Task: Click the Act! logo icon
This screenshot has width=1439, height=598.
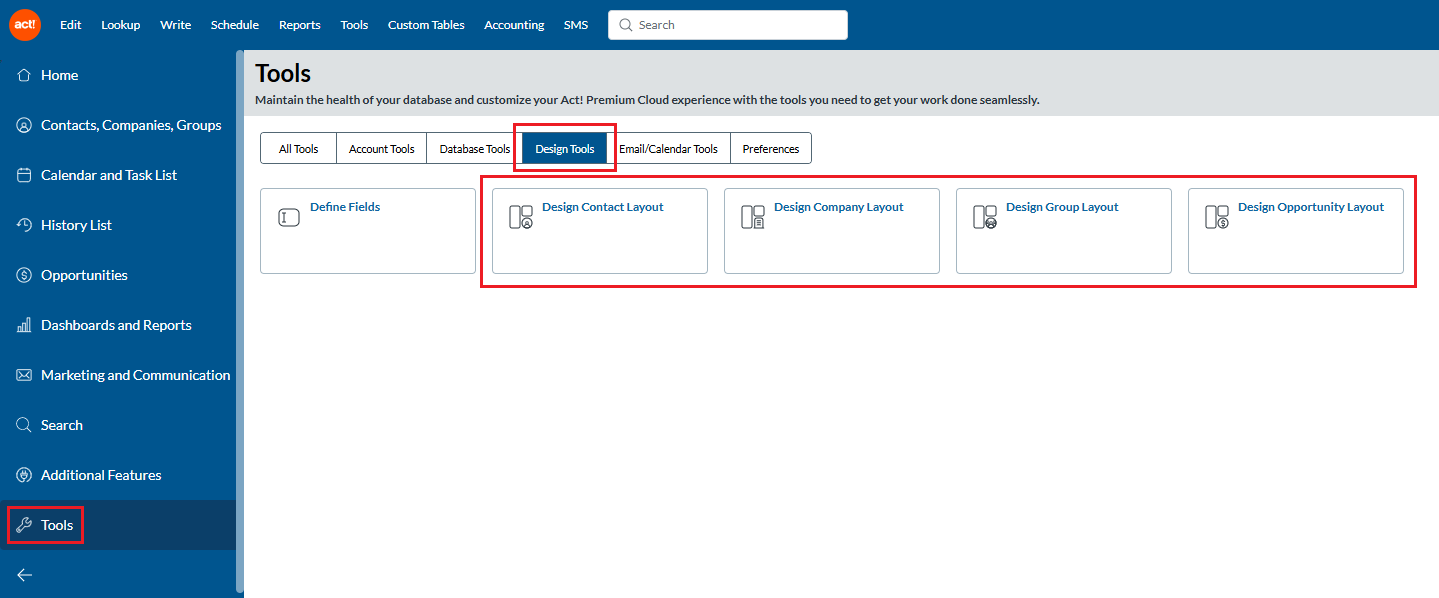Action: point(24,25)
